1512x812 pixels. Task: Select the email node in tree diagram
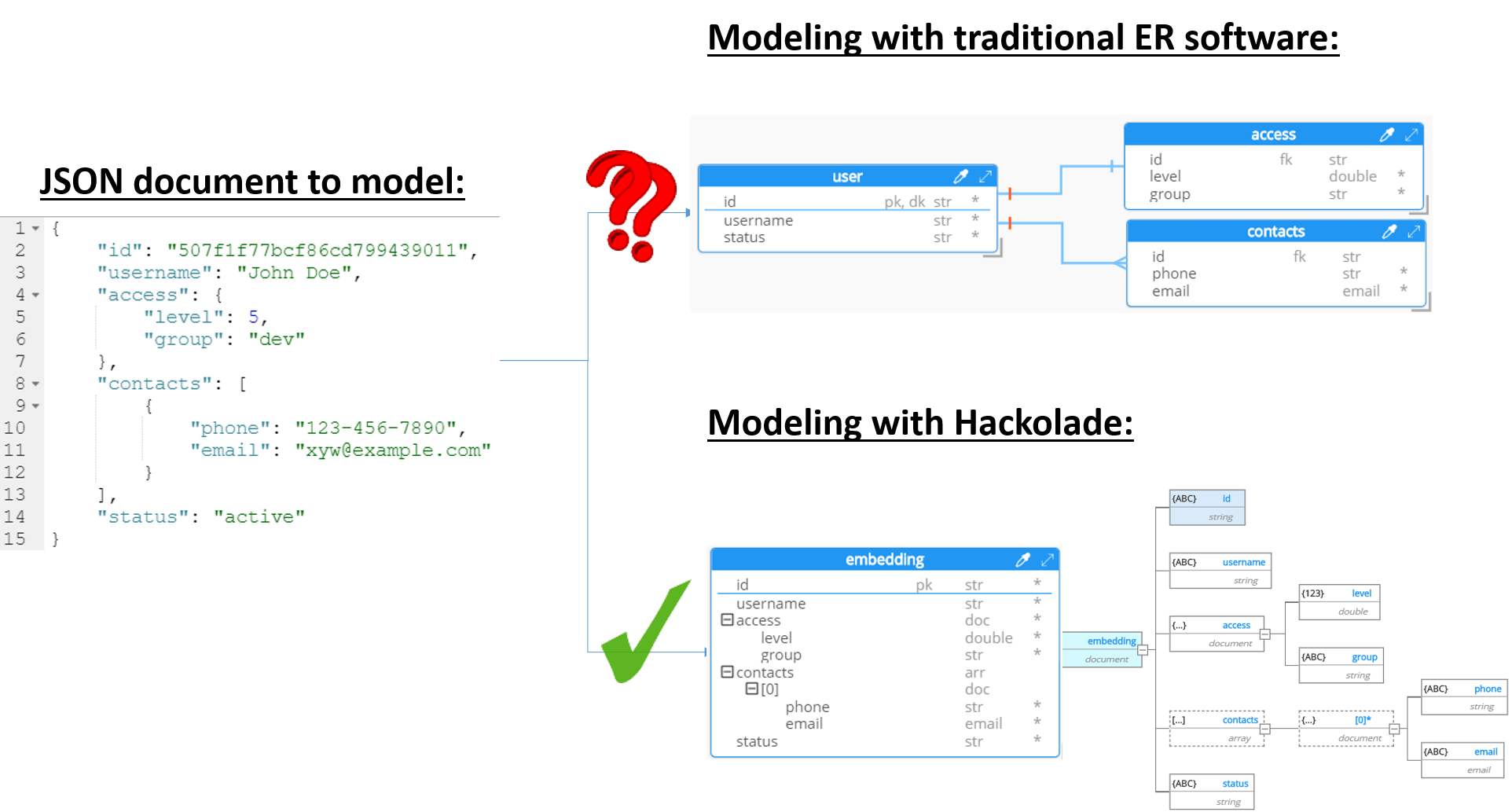(1463, 760)
